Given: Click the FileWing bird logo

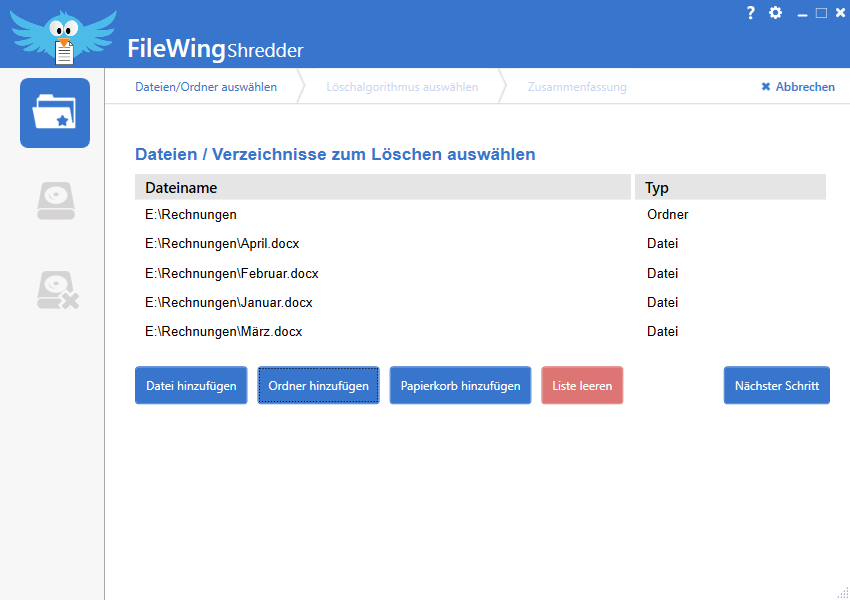Looking at the screenshot, I should click(x=64, y=36).
